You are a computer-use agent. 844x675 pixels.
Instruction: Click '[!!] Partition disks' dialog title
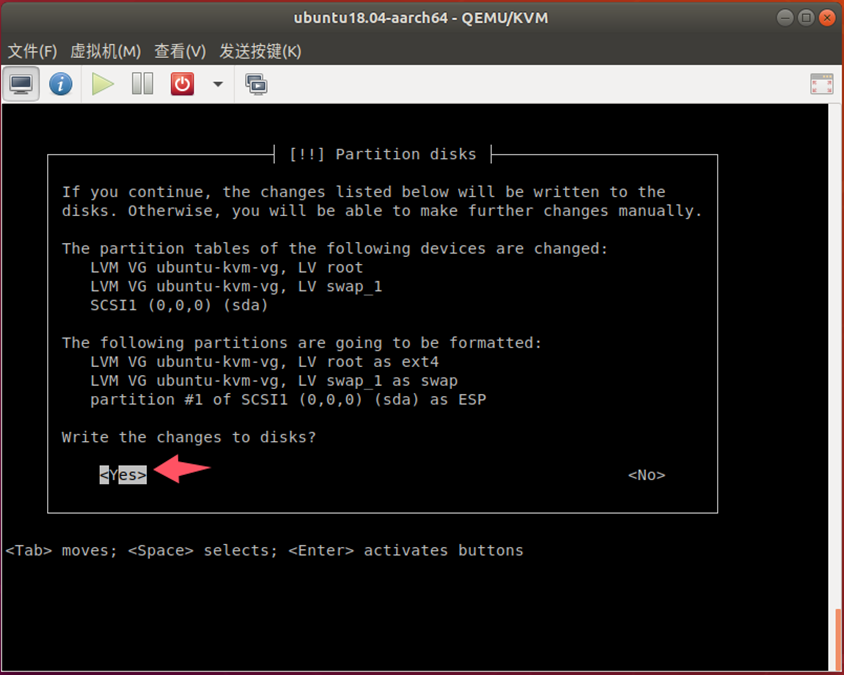click(383, 154)
